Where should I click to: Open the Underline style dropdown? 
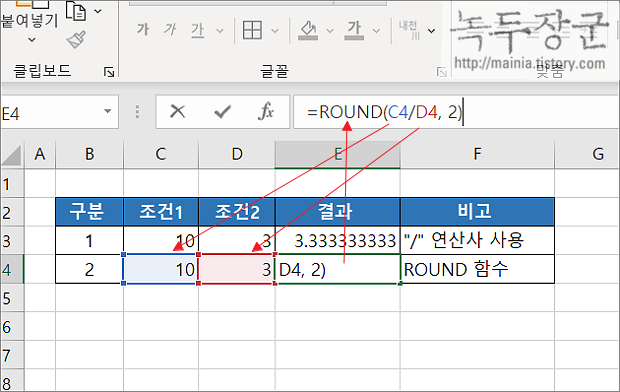pos(220,31)
